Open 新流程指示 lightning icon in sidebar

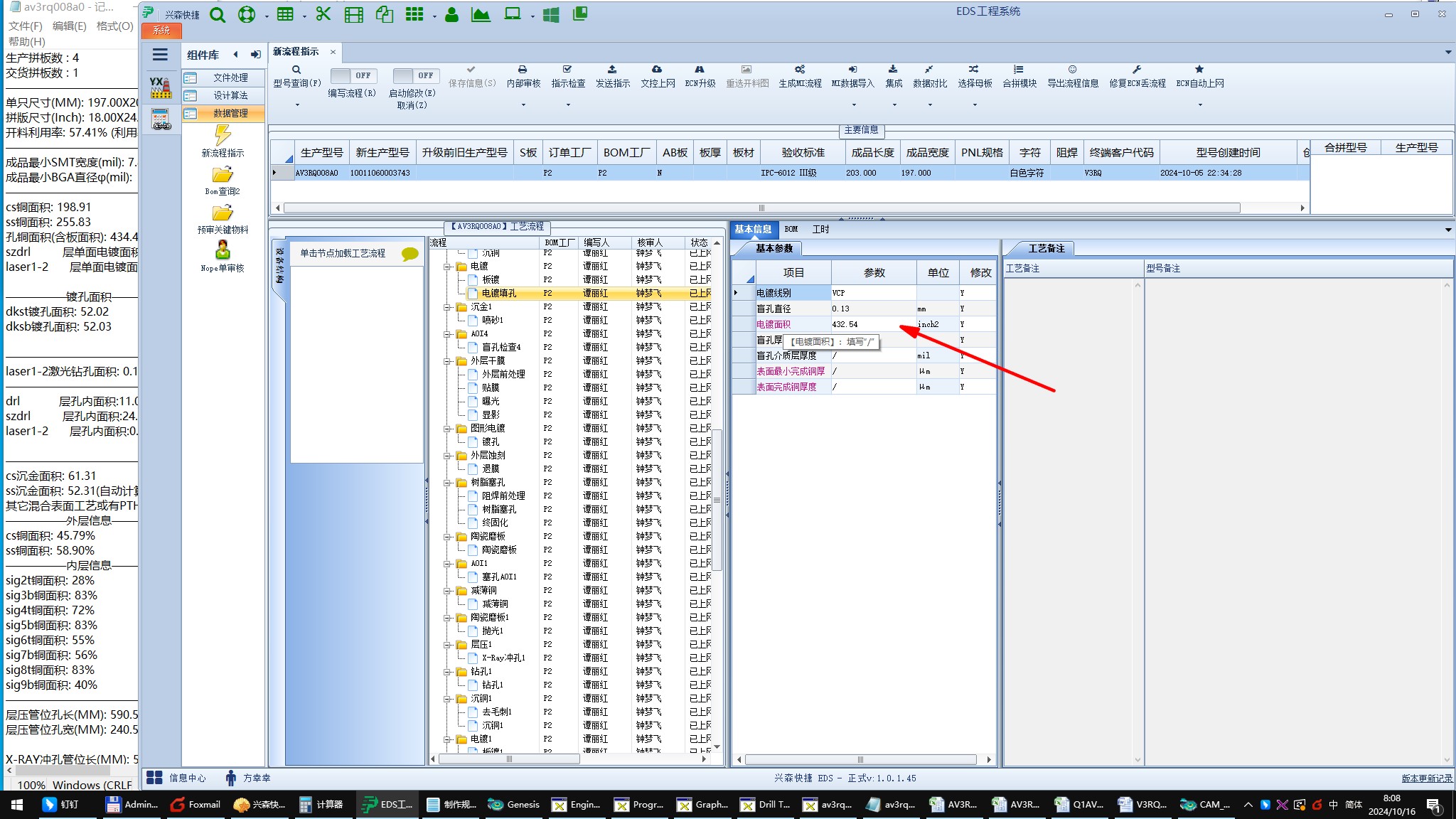(223, 135)
